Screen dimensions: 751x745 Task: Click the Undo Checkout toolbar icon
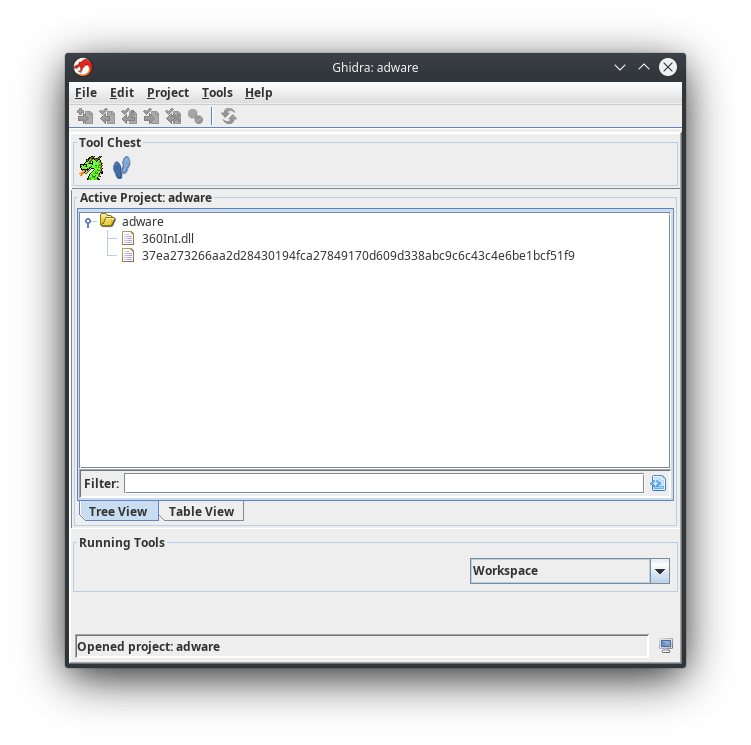(x=173, y=117)
